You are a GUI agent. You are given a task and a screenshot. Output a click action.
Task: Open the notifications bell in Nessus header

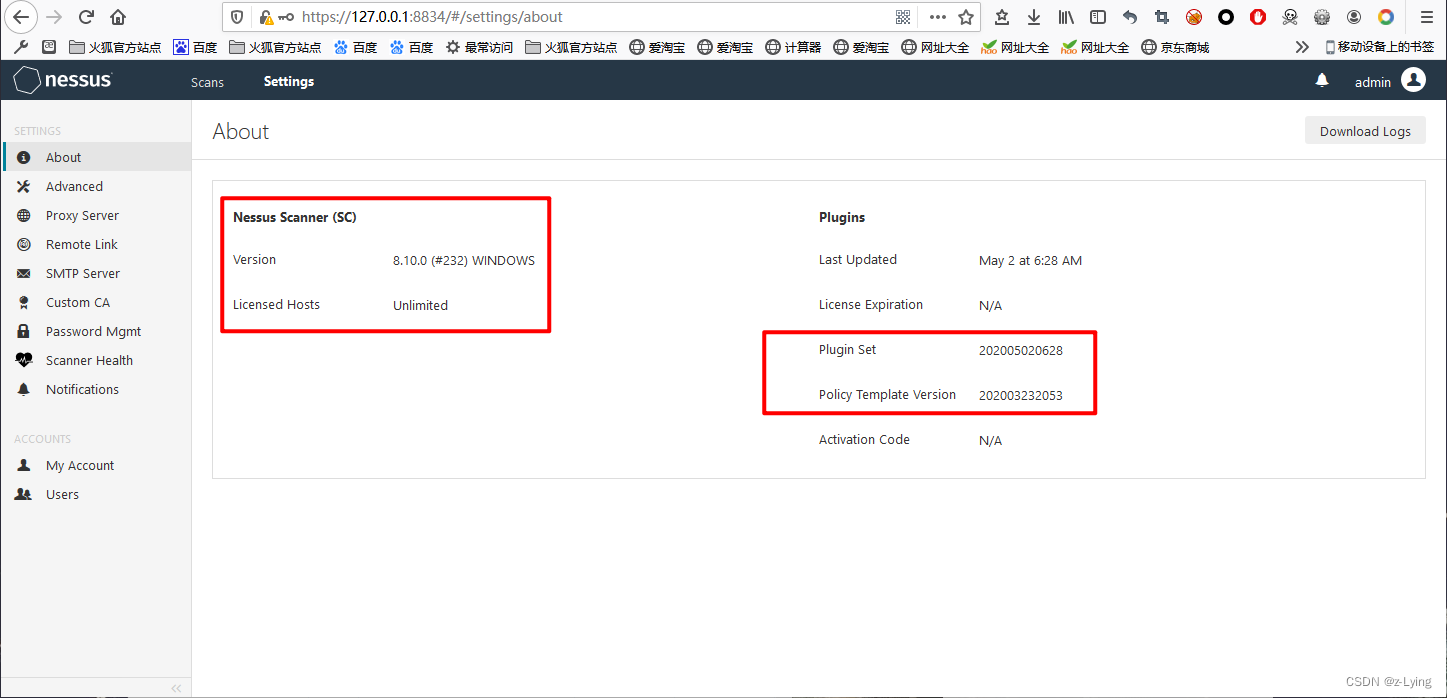[1322, 81]
